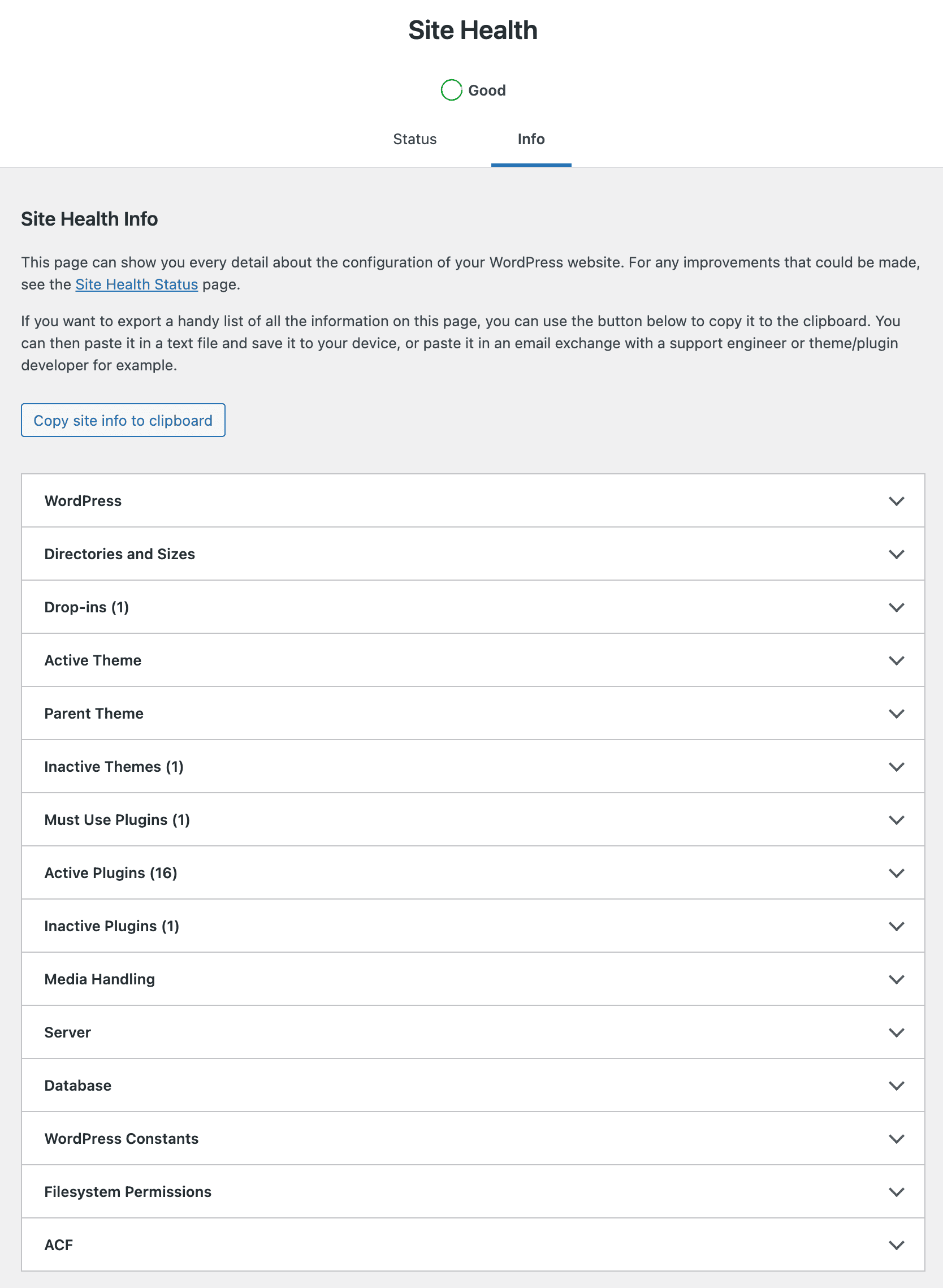The height and width of the screenshot is (1288, 943).
Task: Open the Site Health Status link
Action: pyautogui.click(x=136, y=284)
